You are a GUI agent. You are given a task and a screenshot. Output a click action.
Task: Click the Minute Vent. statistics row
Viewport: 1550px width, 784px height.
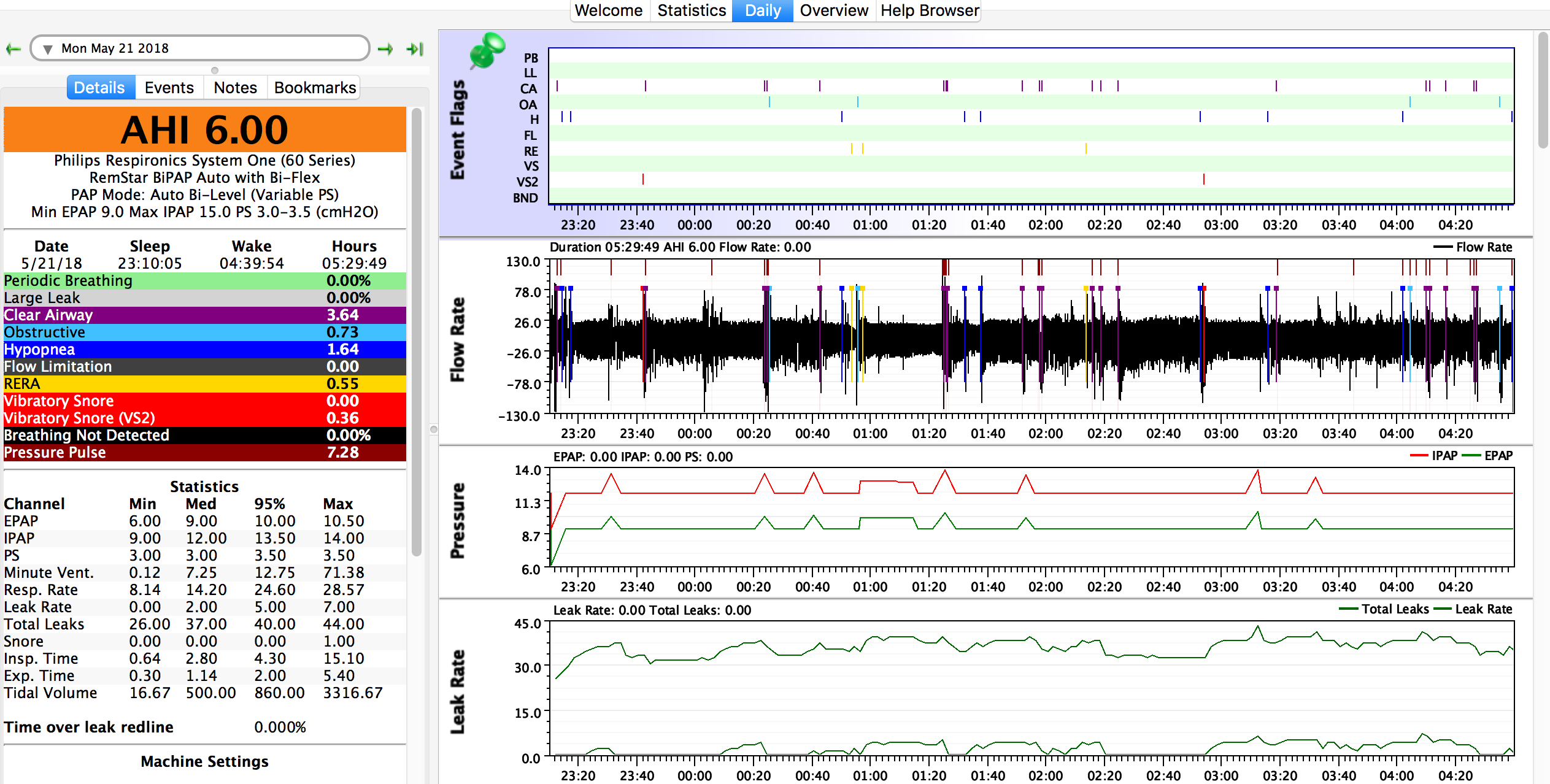point(205,573)
